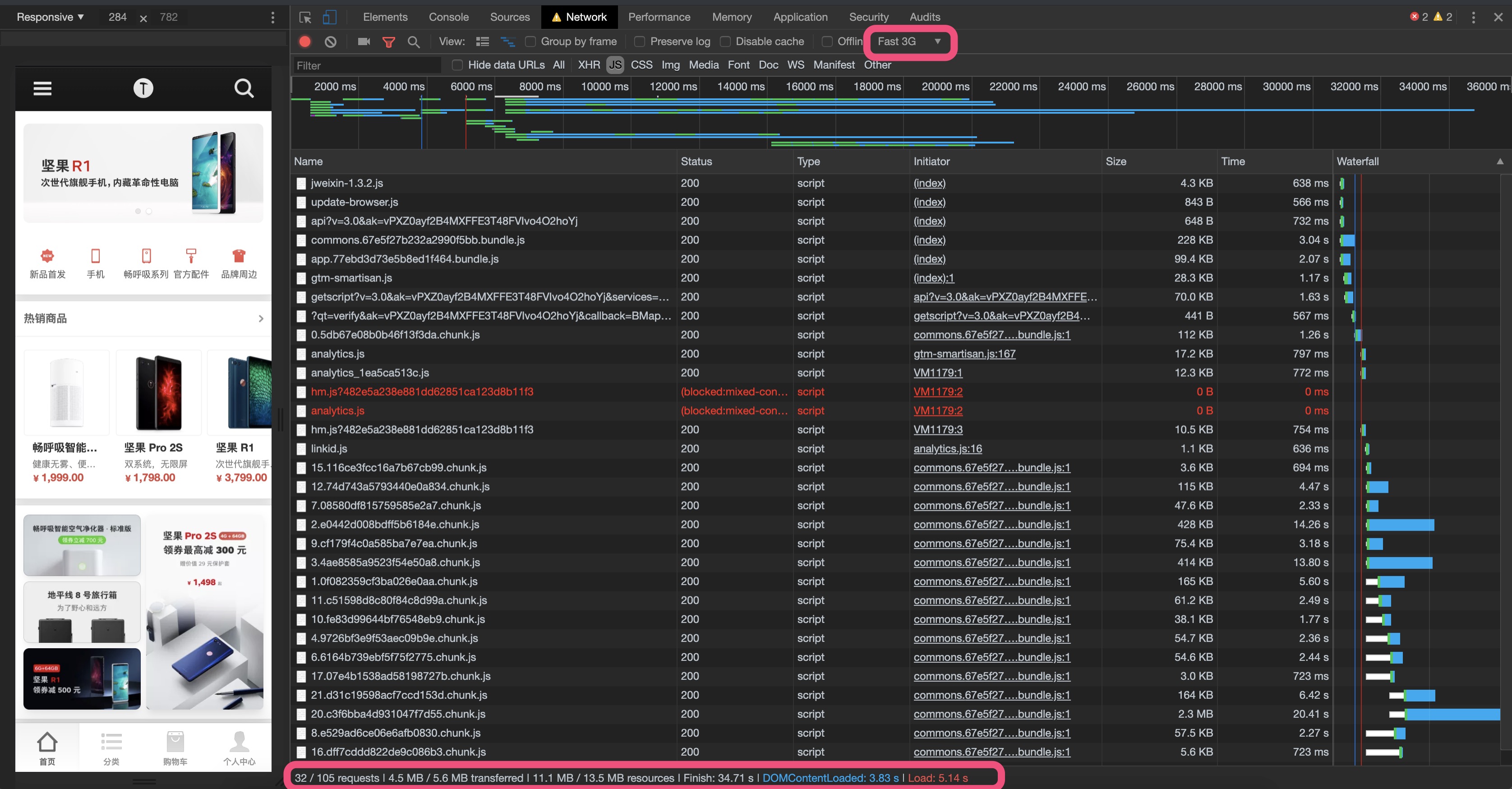1512x789 pixels.
Task: Open initiator link analytics.js:16
Action: pos(947,449)
